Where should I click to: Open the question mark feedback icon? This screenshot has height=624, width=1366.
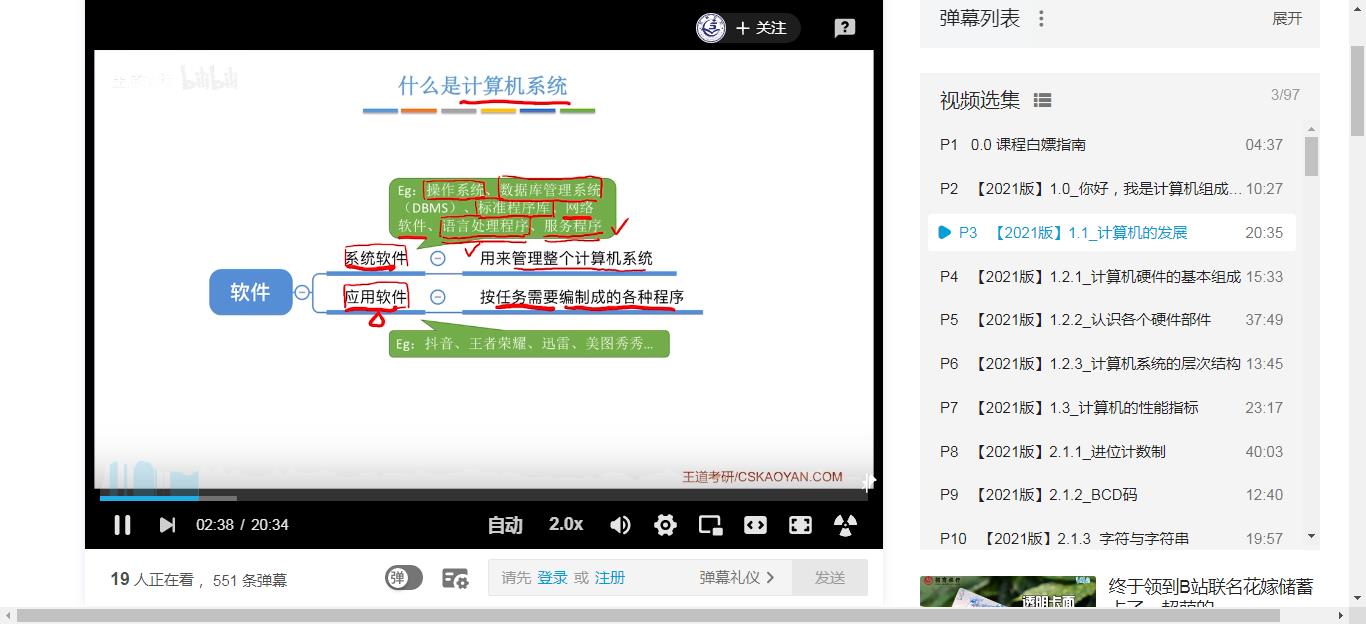click(845, 28)
